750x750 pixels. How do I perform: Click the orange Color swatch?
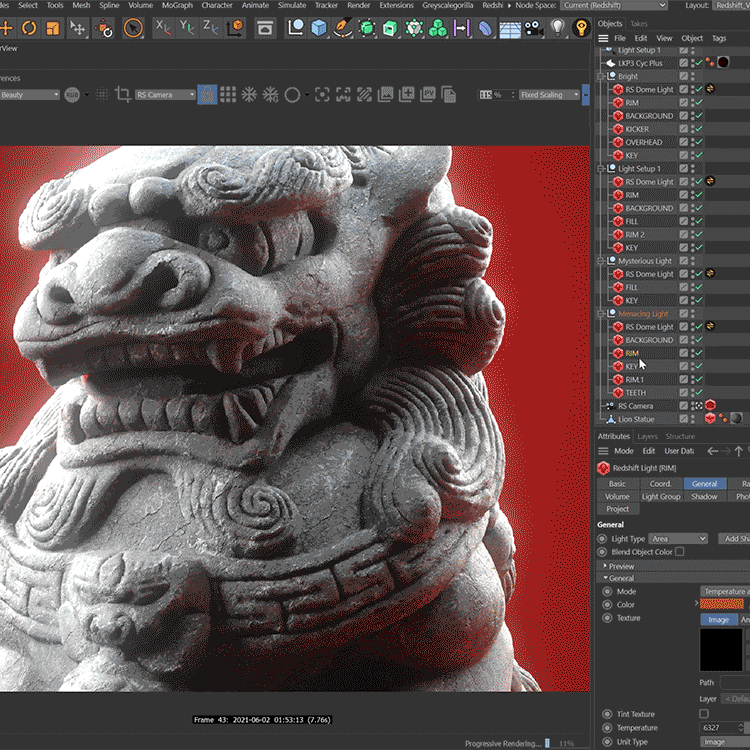pos(722,604)
